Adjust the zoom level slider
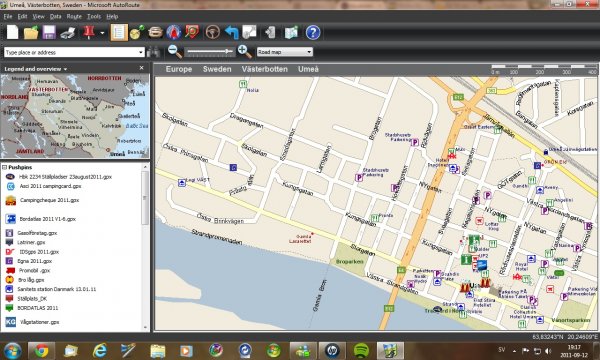This screenshot has height=360, width=600. pos(210,52)
